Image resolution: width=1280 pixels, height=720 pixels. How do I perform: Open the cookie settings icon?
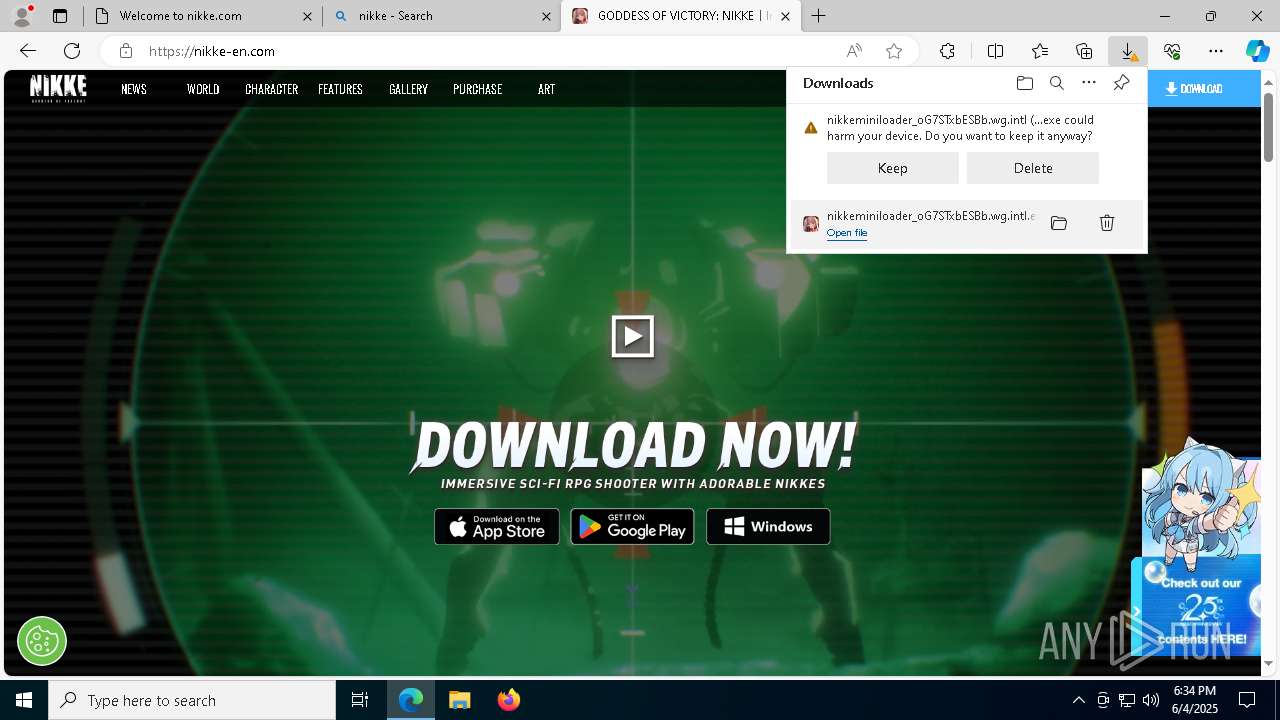pyautogui.click(x=42, y=641)
